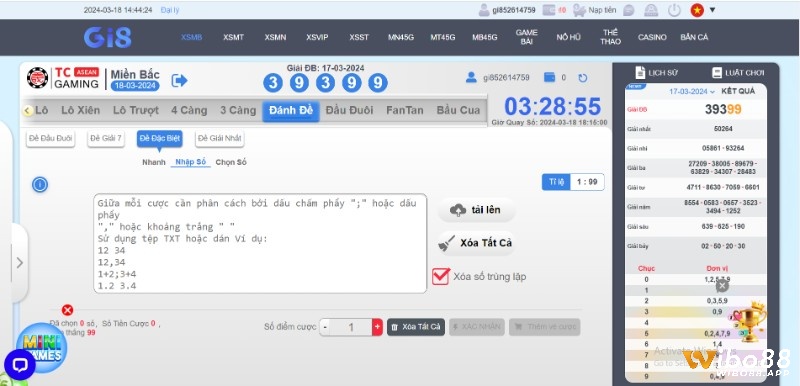Image resolution: width=800 pixels, height=386 pixels.
Task: Click the power logout icon
Action: (x=674, y=10)
